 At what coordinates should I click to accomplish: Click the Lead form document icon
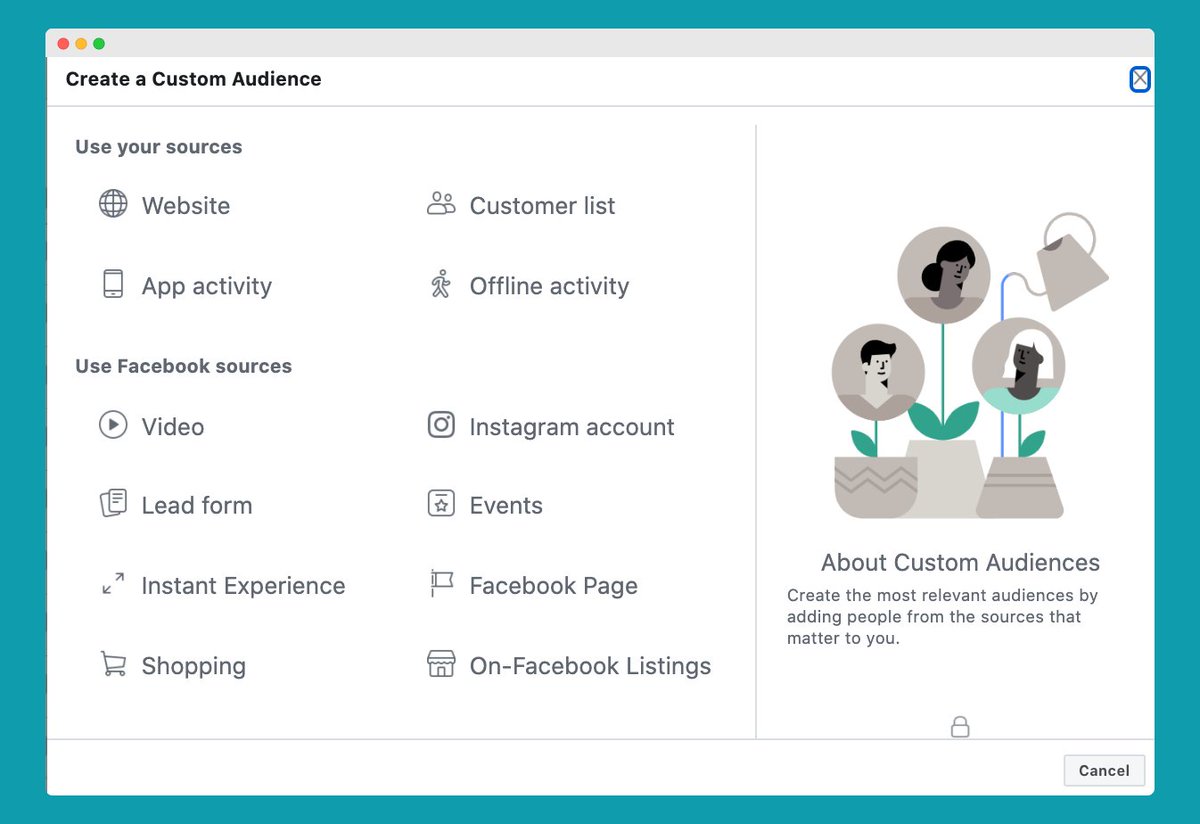tap(113, 503)
